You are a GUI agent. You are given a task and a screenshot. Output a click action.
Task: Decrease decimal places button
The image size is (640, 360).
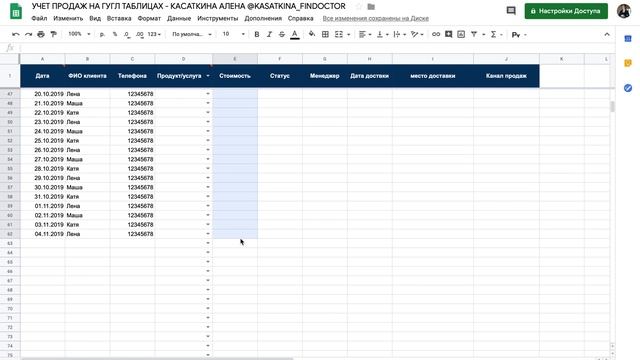[127, 35]
